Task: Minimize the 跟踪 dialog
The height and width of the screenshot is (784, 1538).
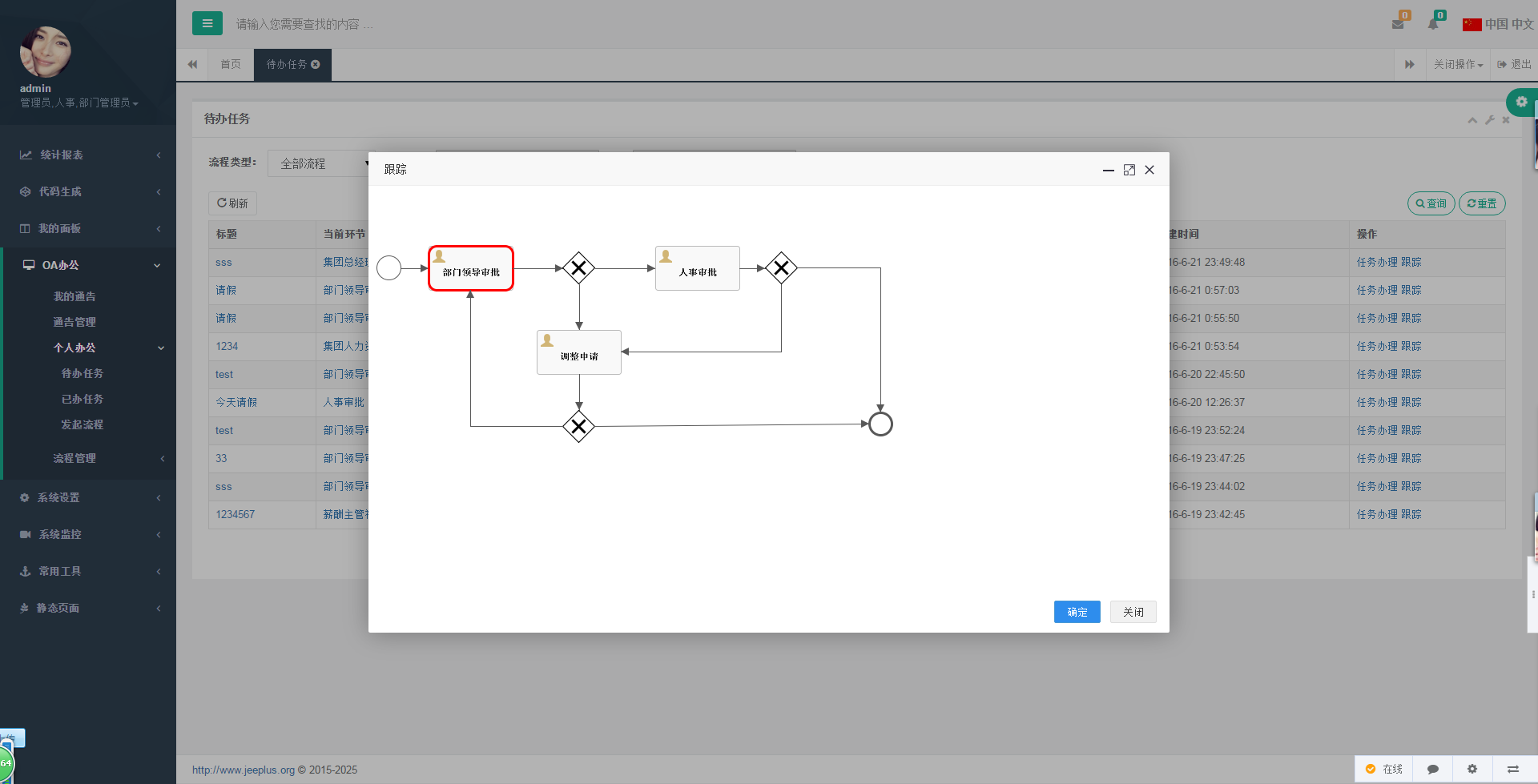Action: (1108, 170)
